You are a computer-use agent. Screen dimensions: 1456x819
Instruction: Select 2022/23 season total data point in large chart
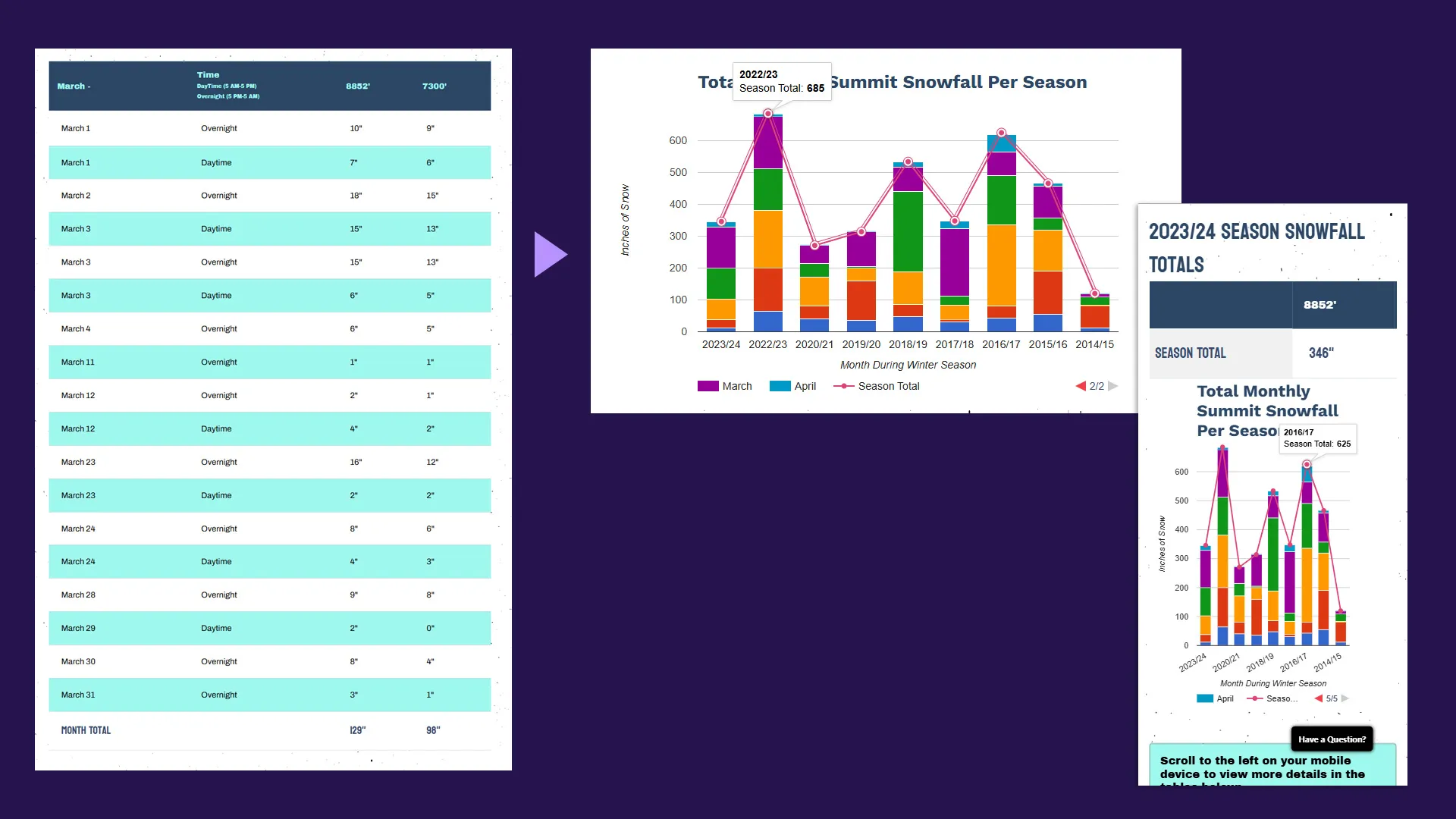(x=768, y=114)
